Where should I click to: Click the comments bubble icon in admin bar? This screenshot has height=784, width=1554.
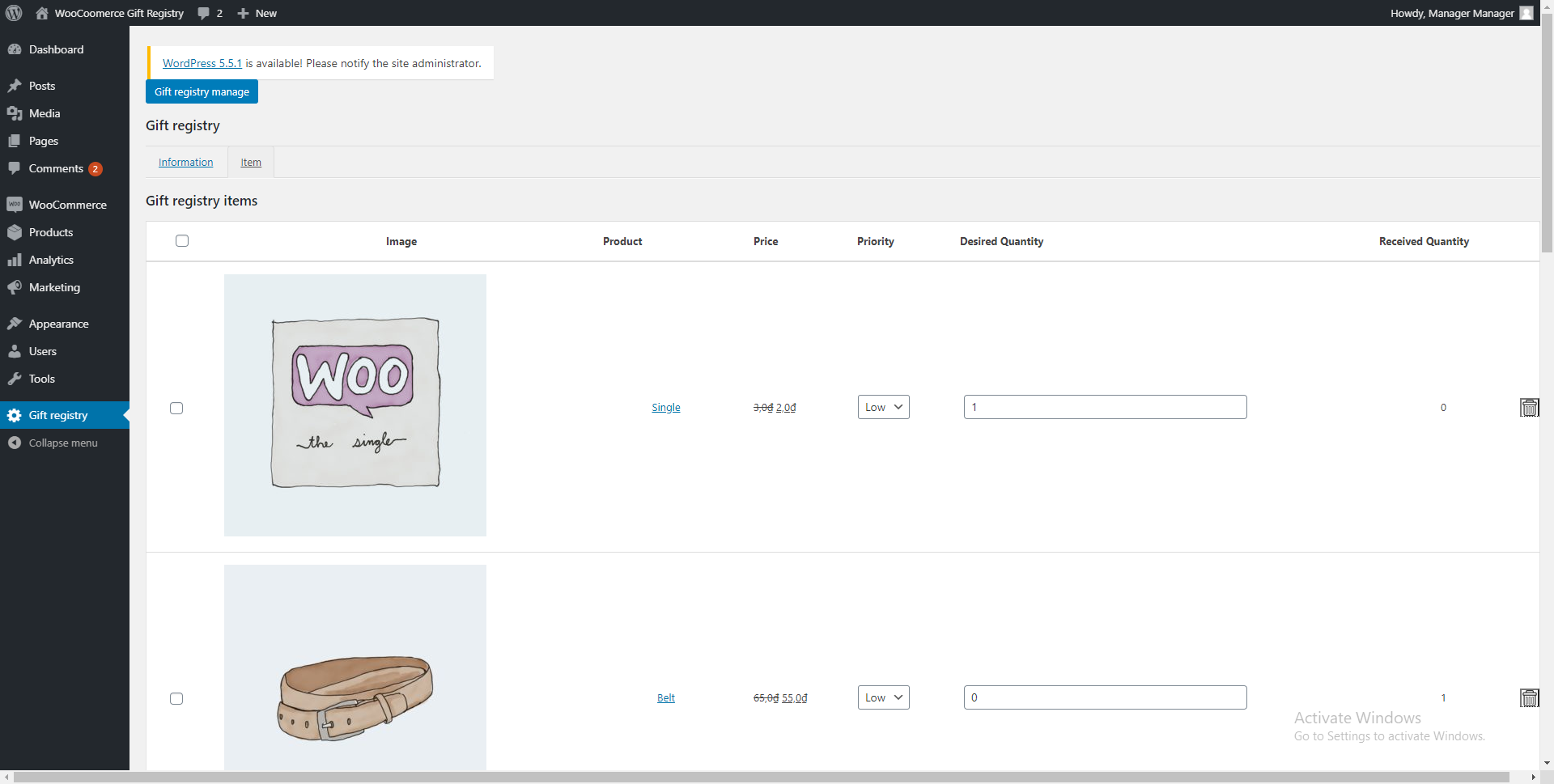click(x=204, y=13)
